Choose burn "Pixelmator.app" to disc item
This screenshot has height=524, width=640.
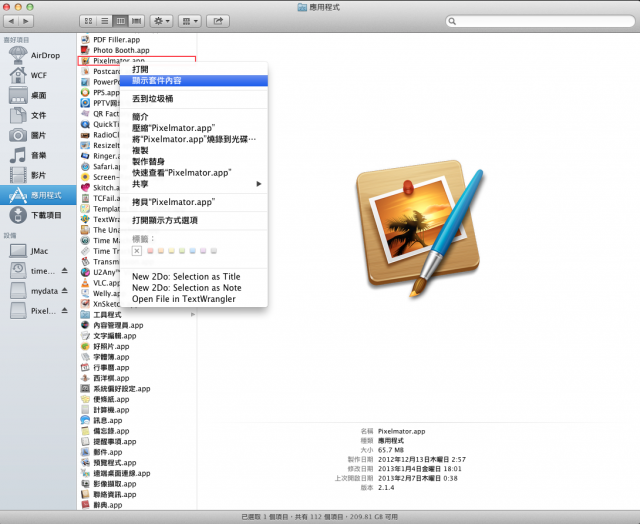pyautogui.click(x=194, y=139)
